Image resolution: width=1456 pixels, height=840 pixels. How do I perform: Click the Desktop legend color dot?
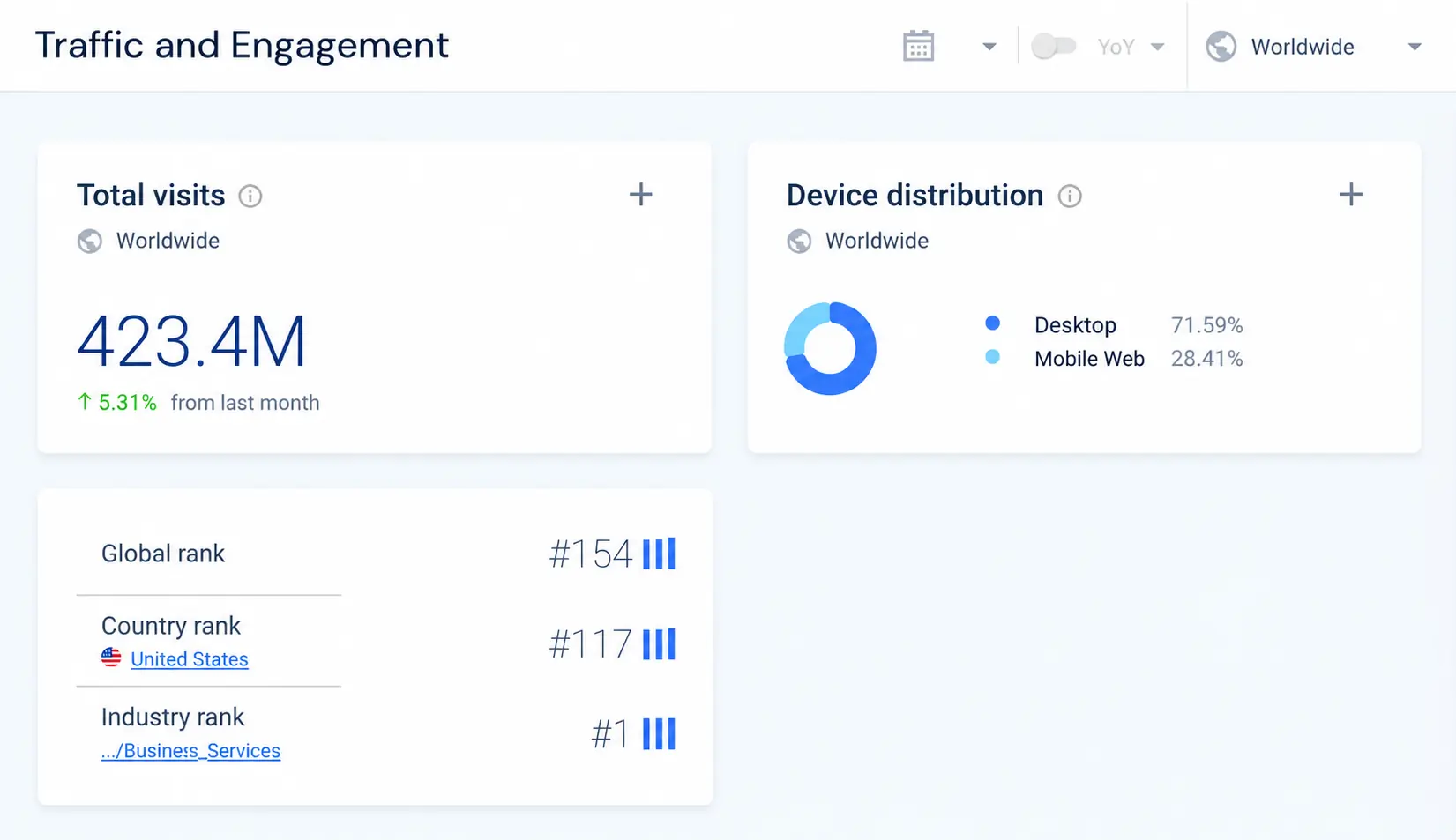coord(992,323)
